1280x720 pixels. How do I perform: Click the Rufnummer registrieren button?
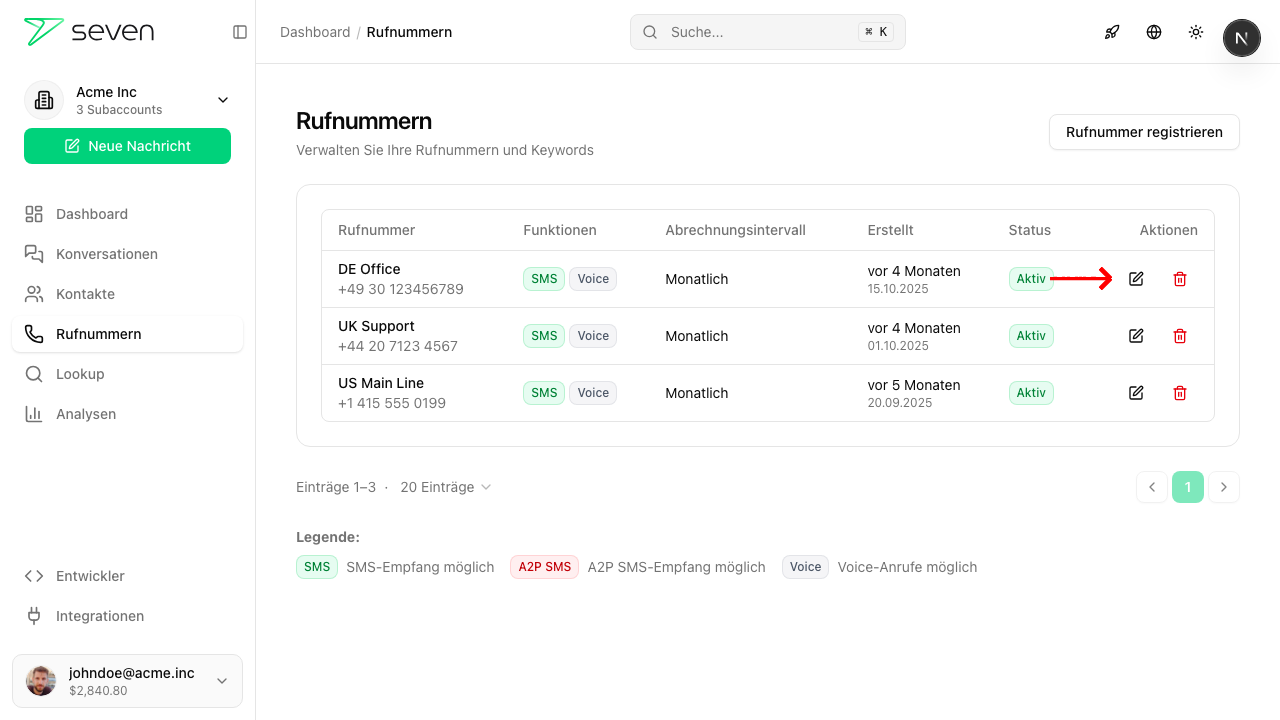pos(1144,131)
